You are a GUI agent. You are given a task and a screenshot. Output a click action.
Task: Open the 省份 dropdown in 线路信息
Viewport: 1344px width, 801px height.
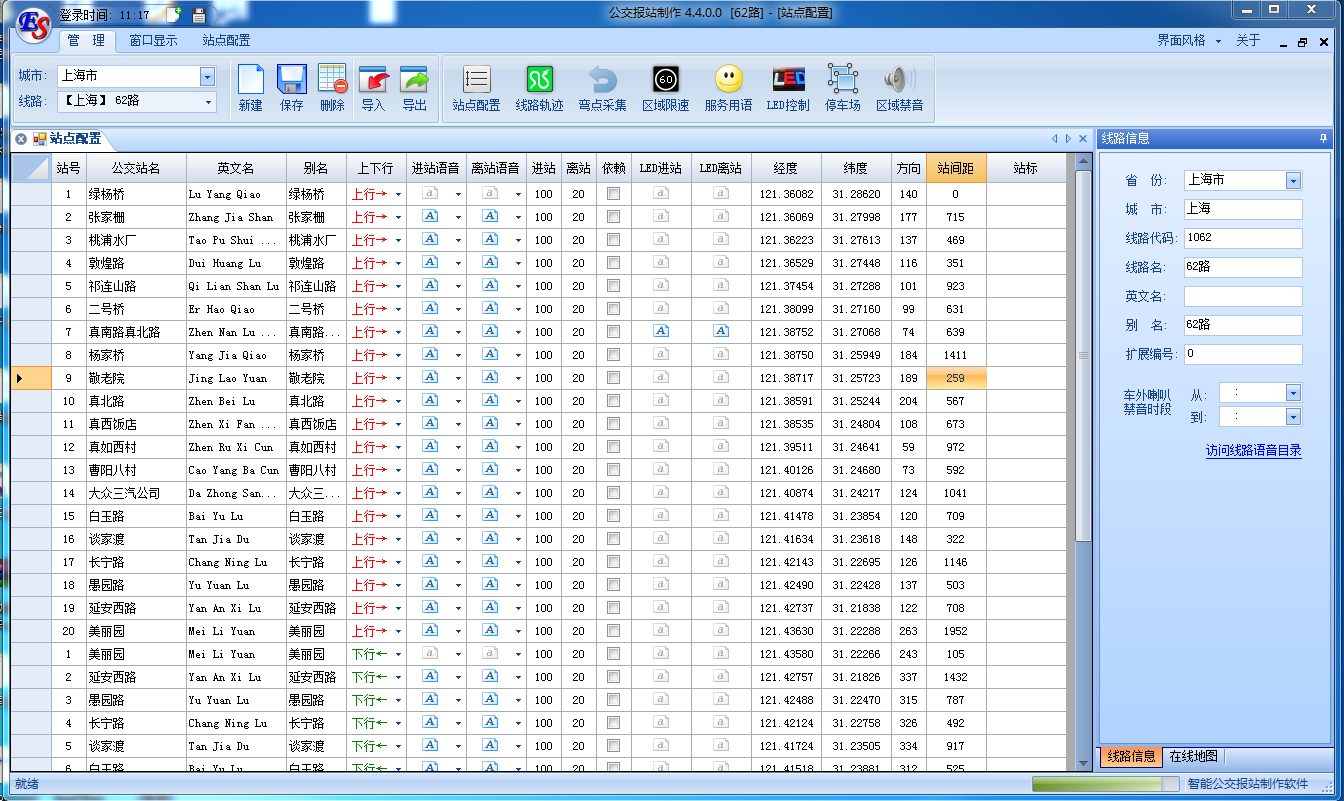[x=1293, y=180]
